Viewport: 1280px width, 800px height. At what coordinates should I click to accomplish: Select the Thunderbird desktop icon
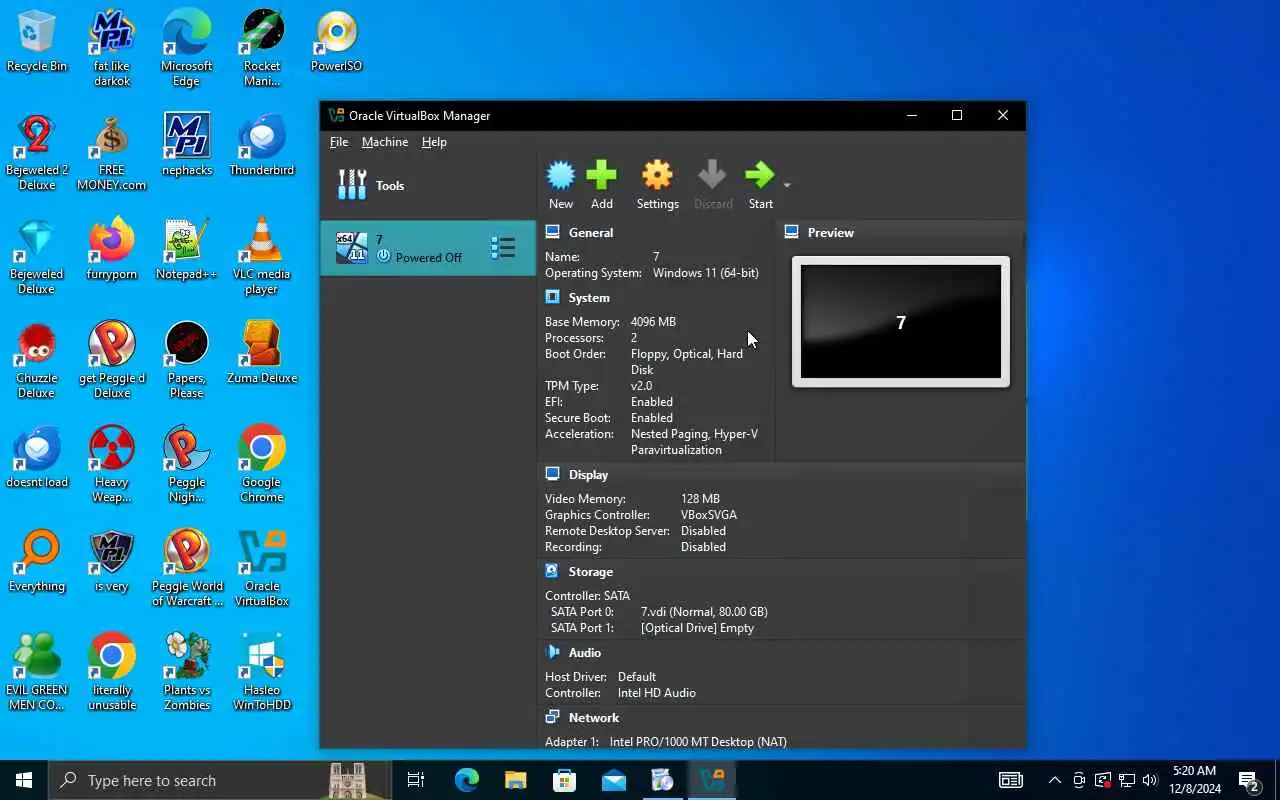[x=262, y=146]
